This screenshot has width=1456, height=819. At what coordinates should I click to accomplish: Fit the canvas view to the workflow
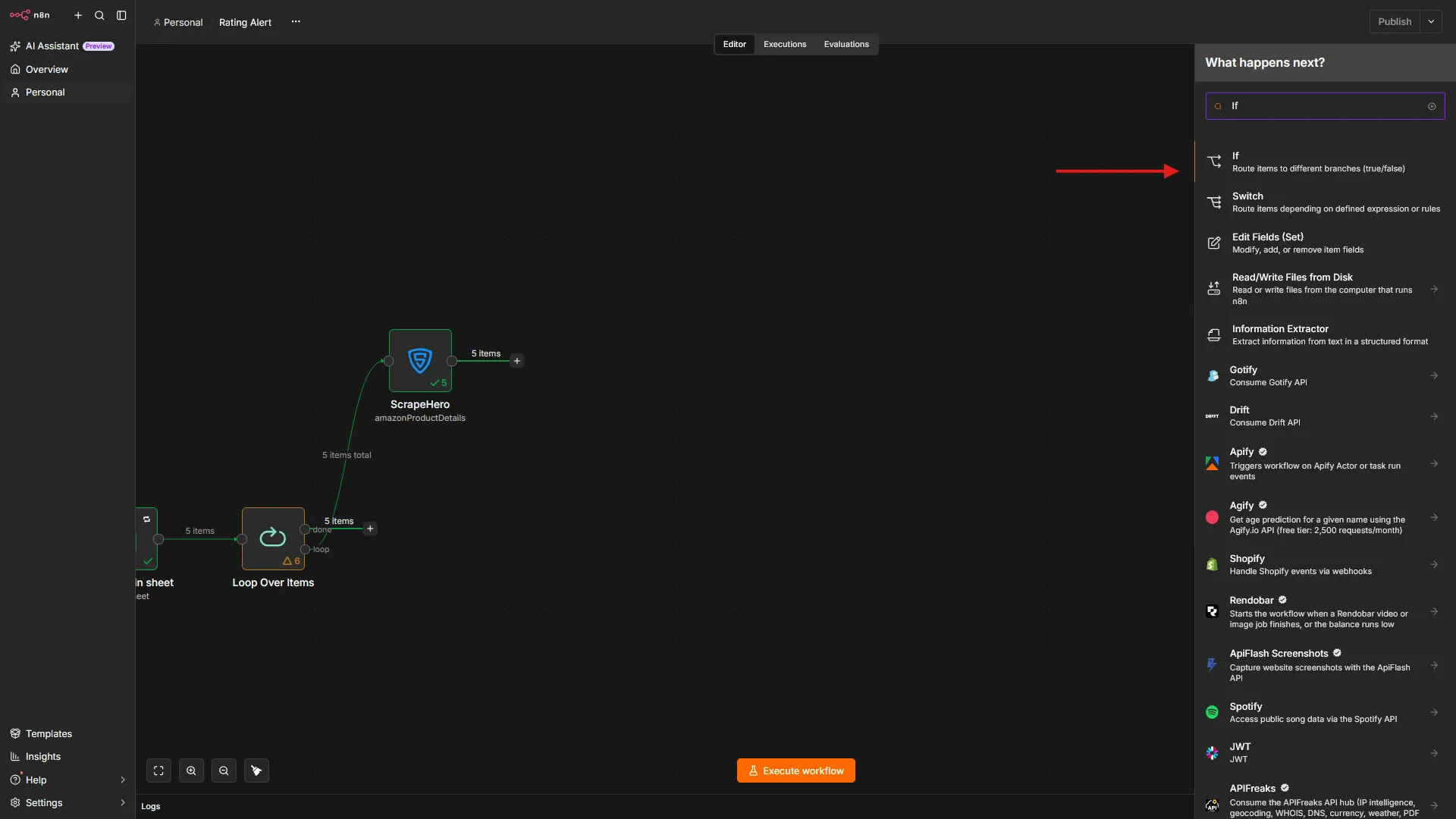tap(158, 770)
